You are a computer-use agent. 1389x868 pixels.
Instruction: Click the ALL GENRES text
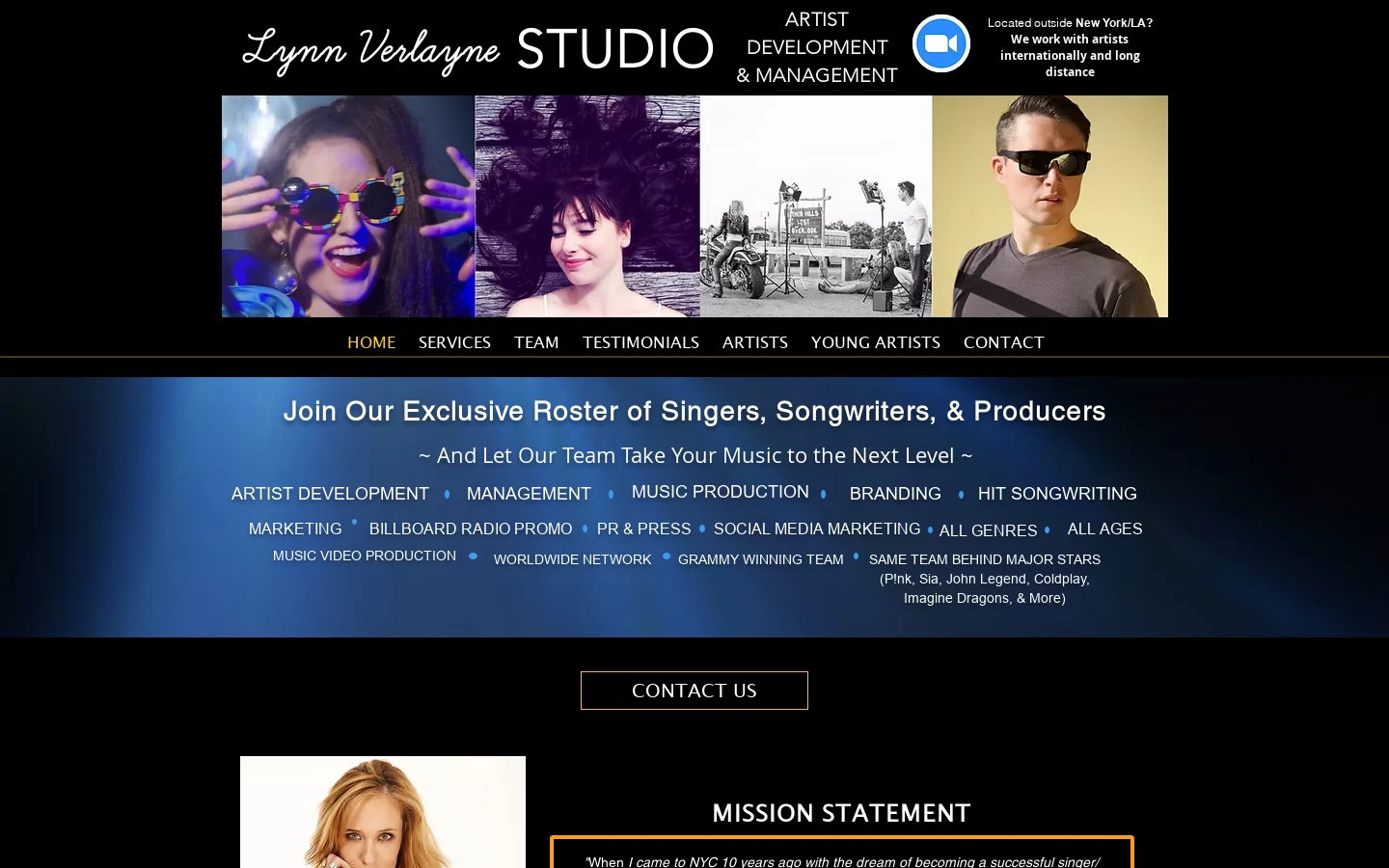[x=989, y=530]
